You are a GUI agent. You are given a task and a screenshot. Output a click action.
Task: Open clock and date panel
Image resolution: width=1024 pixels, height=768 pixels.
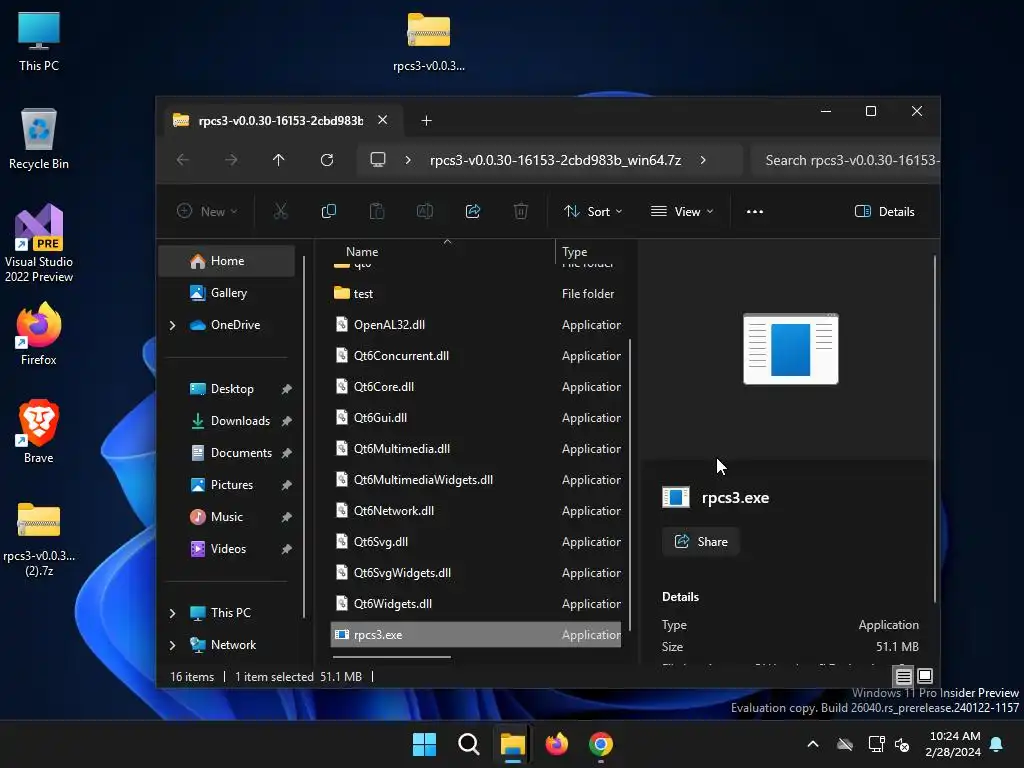953,744
